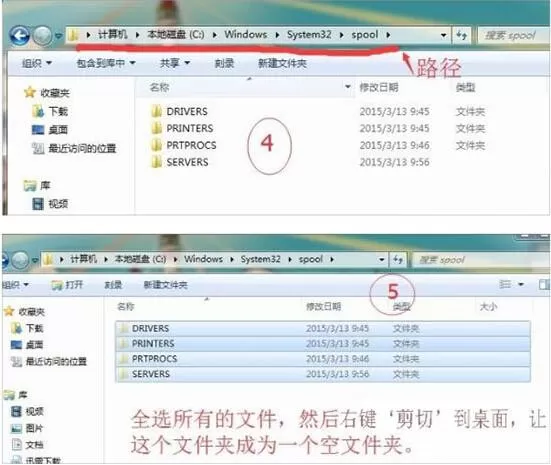This screenshot has width=551, height=465.
Task: Select System32 breadcrumb in the upper window
Action: click(x=309, y=34)
